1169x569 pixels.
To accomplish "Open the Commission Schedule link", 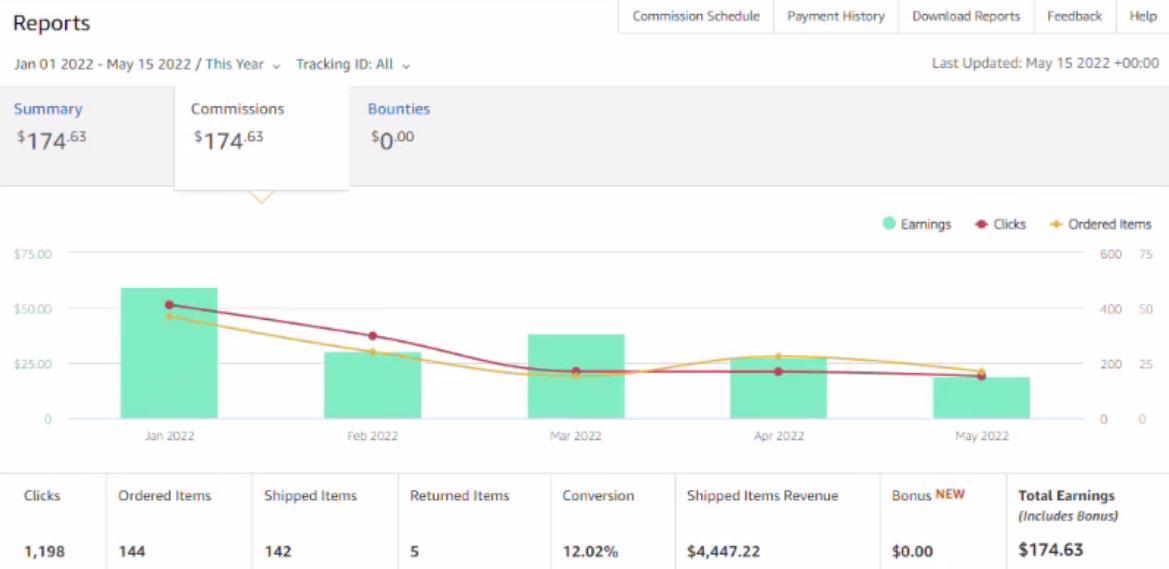I will coord(696,16).
